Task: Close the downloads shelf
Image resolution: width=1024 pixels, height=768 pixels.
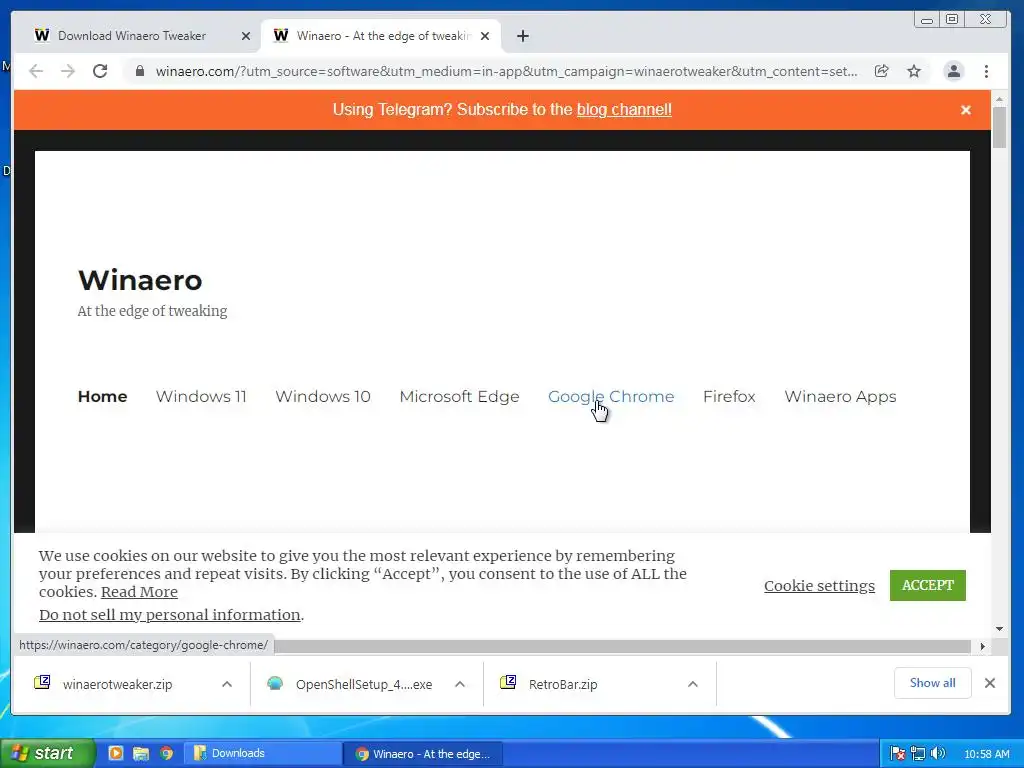Action: point(990,683)
